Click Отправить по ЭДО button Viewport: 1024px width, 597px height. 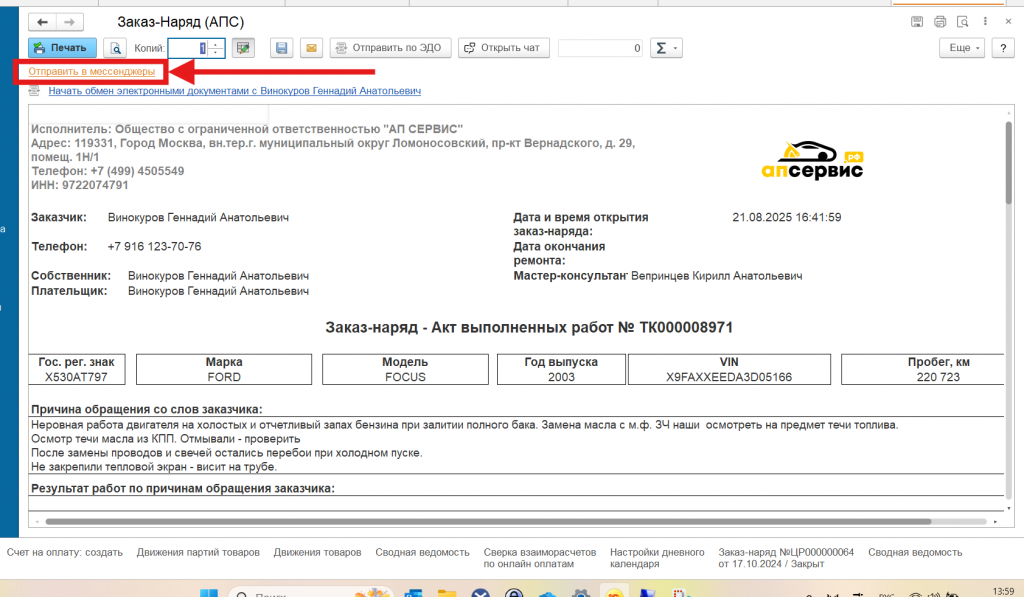(x=390, y=48)
